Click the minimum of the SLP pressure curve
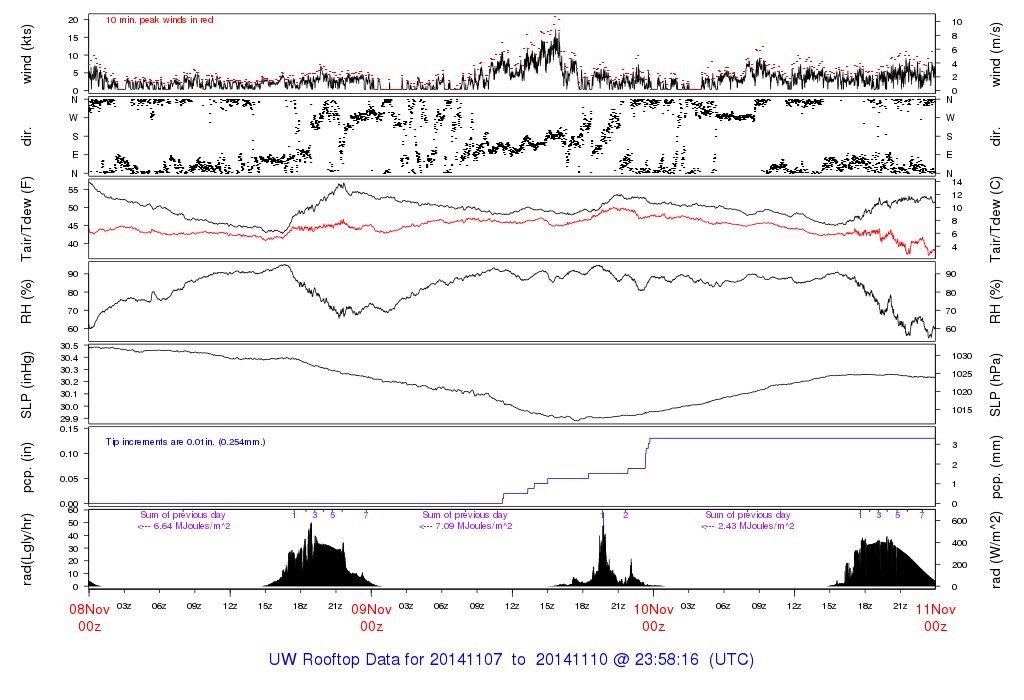 [x=575, y=420]
